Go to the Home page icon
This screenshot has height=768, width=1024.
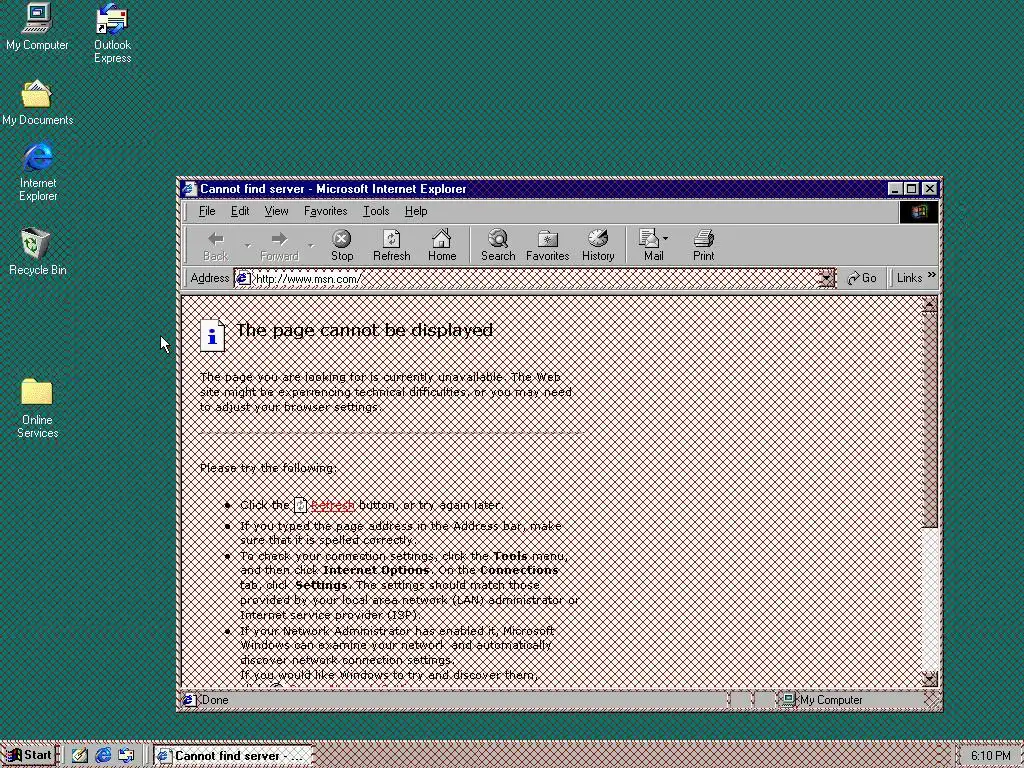442,246
